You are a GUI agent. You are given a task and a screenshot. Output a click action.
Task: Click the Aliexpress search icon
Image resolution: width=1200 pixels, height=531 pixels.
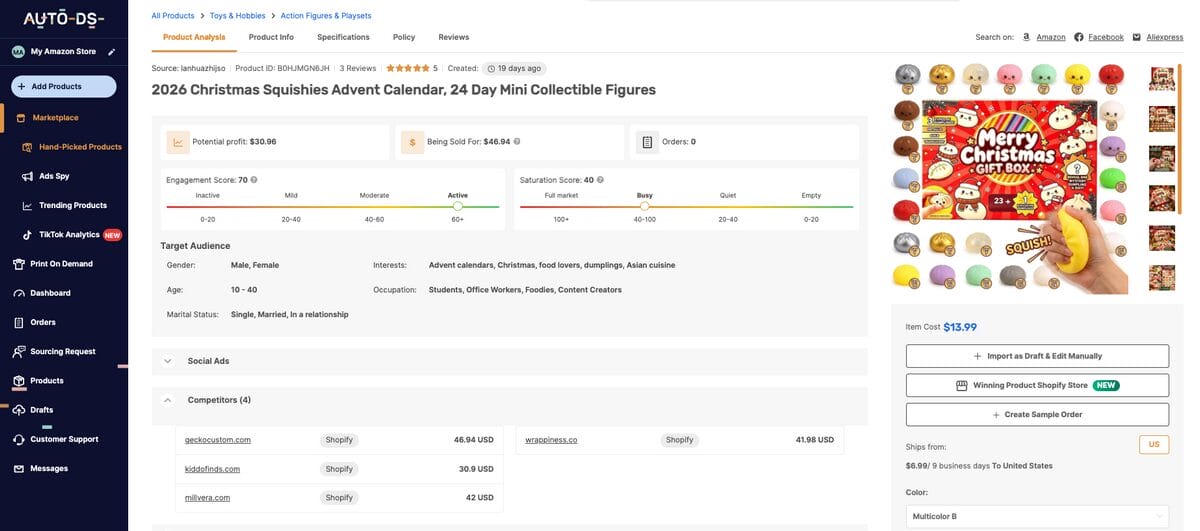(x=1137, y=37)
